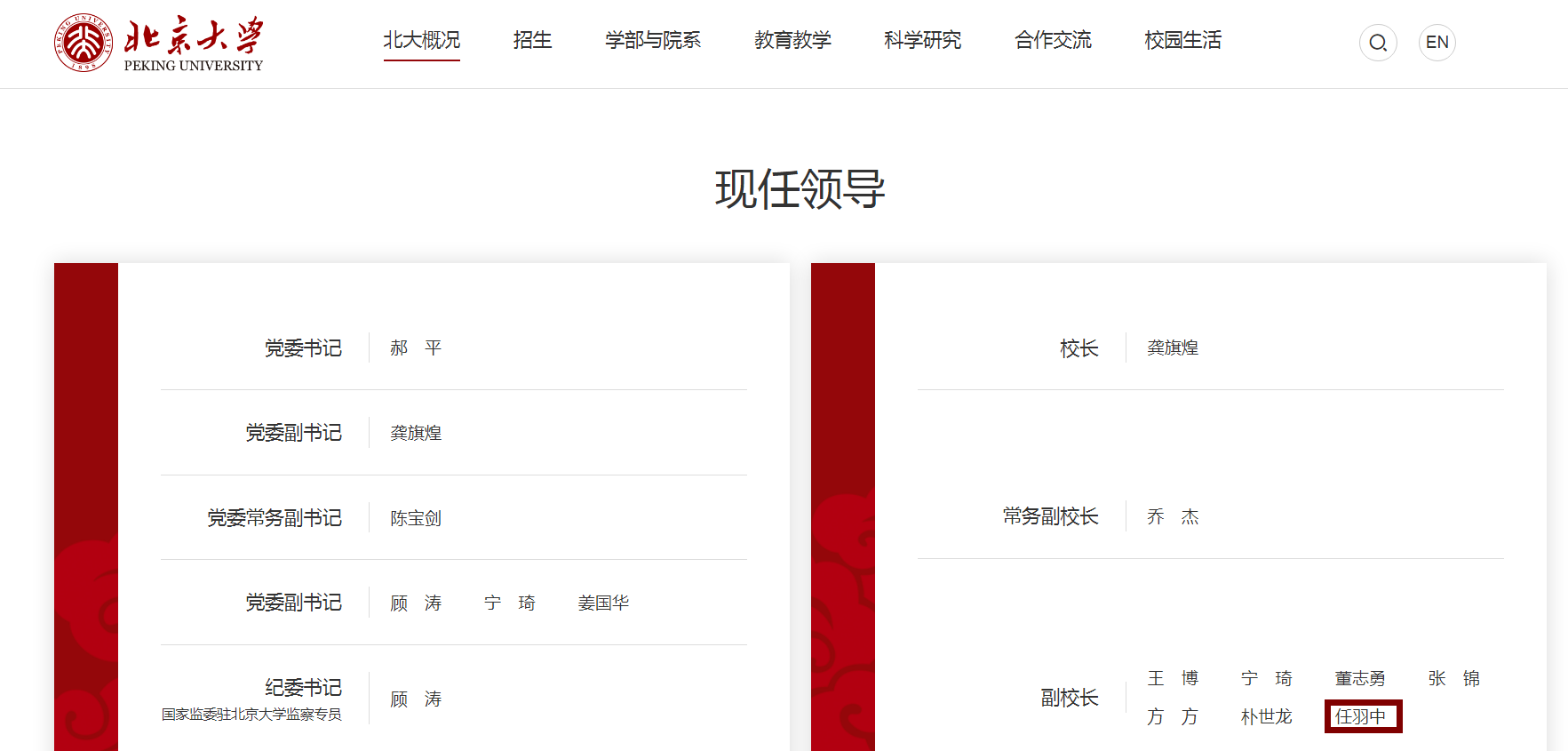Open the 校园生活 menu
The width and height of the screenshot is (1568, 751).
coord(1183,40)
